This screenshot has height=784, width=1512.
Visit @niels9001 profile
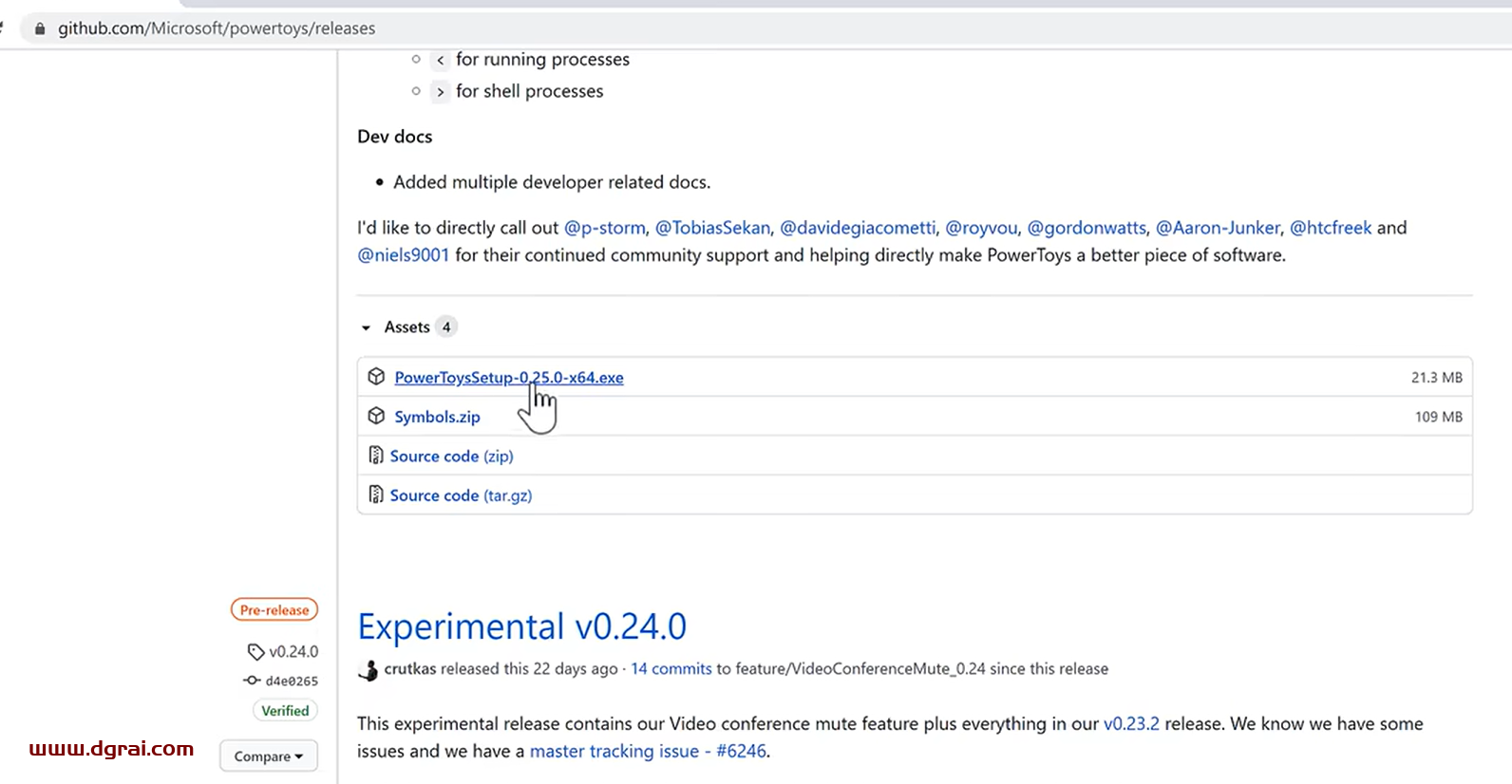click(x=403, y=255)
